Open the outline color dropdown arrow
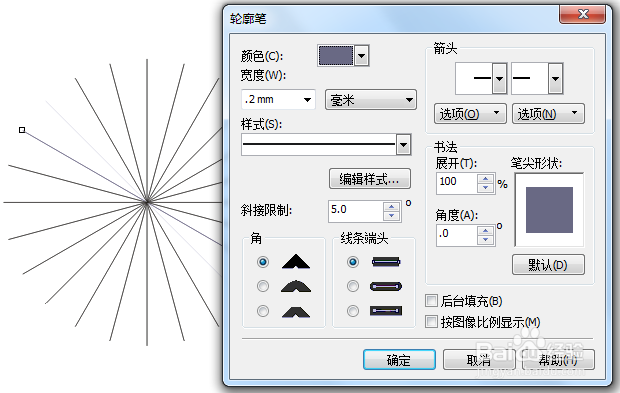 (x=361, y=55)
